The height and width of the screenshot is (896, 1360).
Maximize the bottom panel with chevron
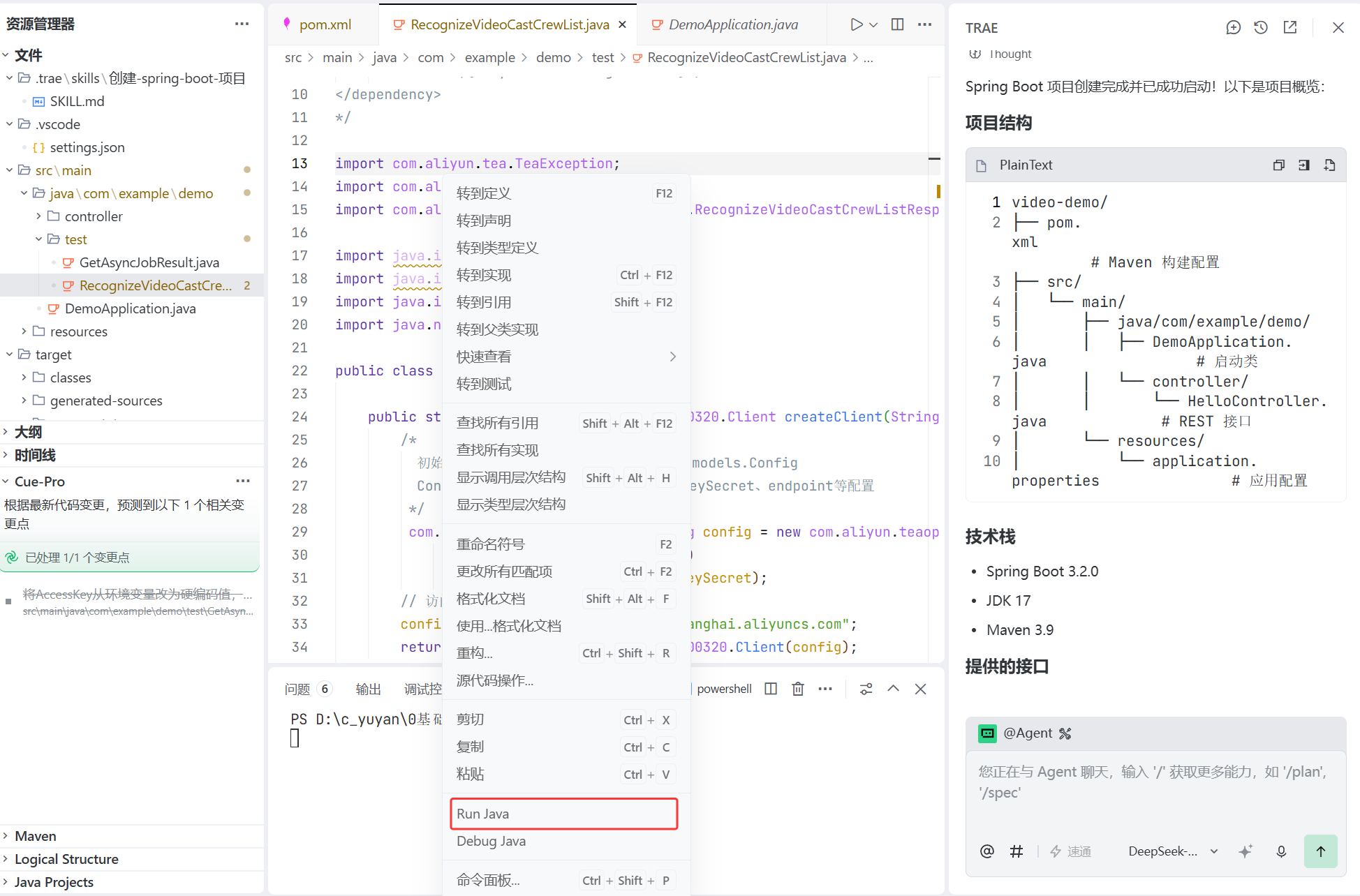click(x=893, y=689)
